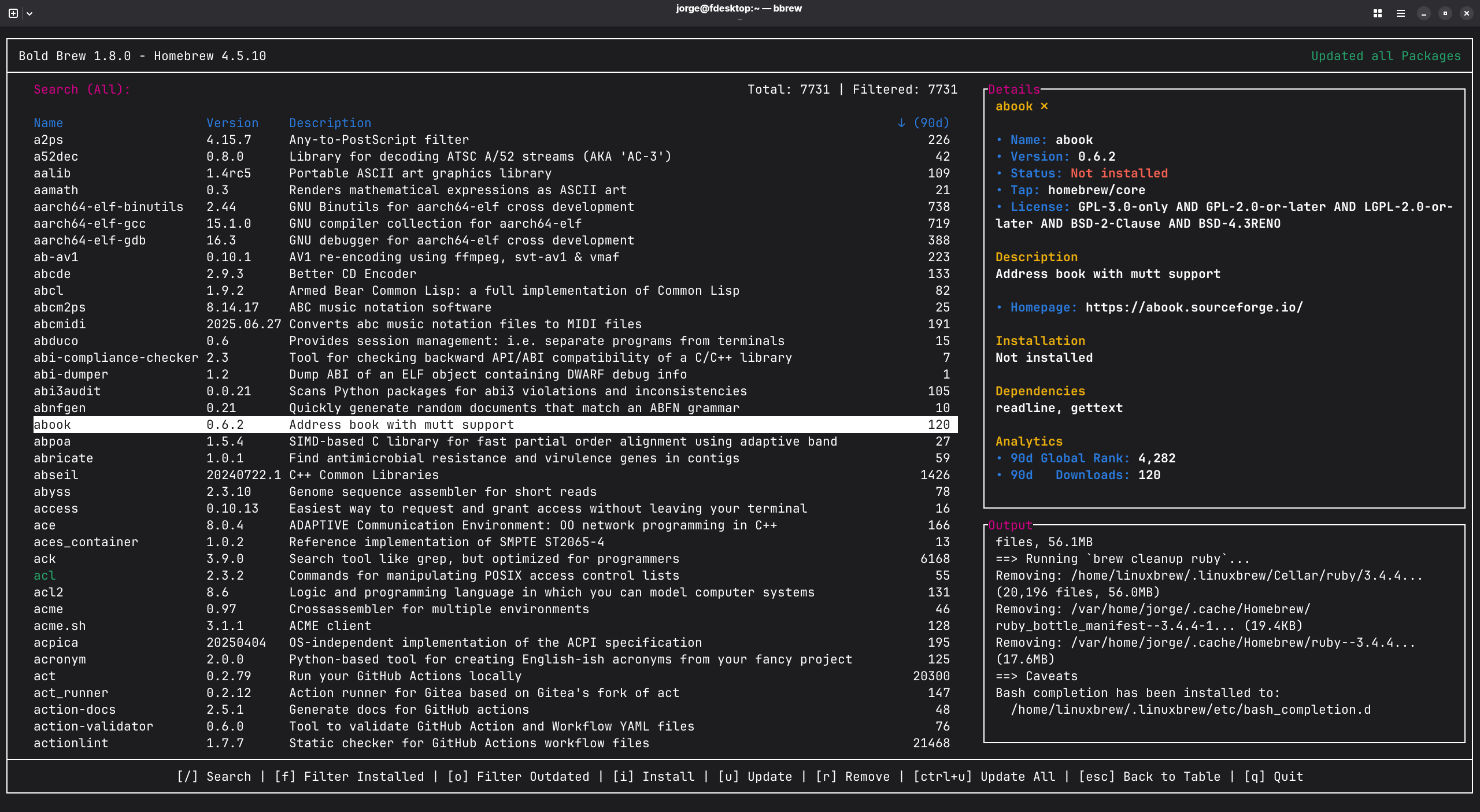Image resolution: width=1480 pixels, height=812 pixels.
Task: Sort by the Name column header
Action: (48, 123)
